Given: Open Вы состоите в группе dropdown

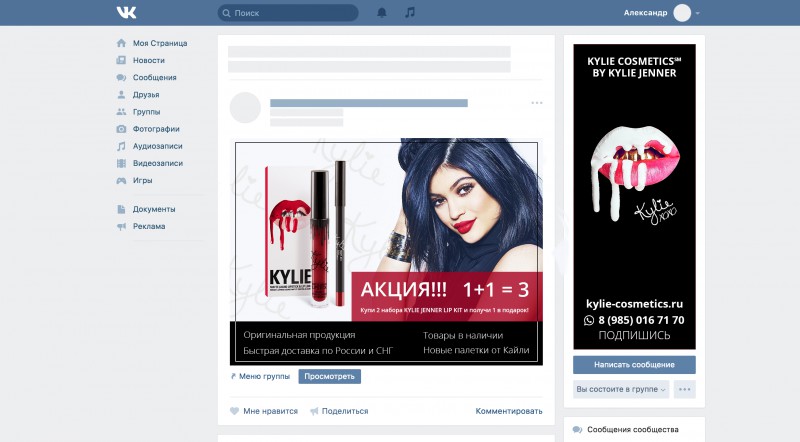Looking at the screenshot, I should click(x=621, y=389).
